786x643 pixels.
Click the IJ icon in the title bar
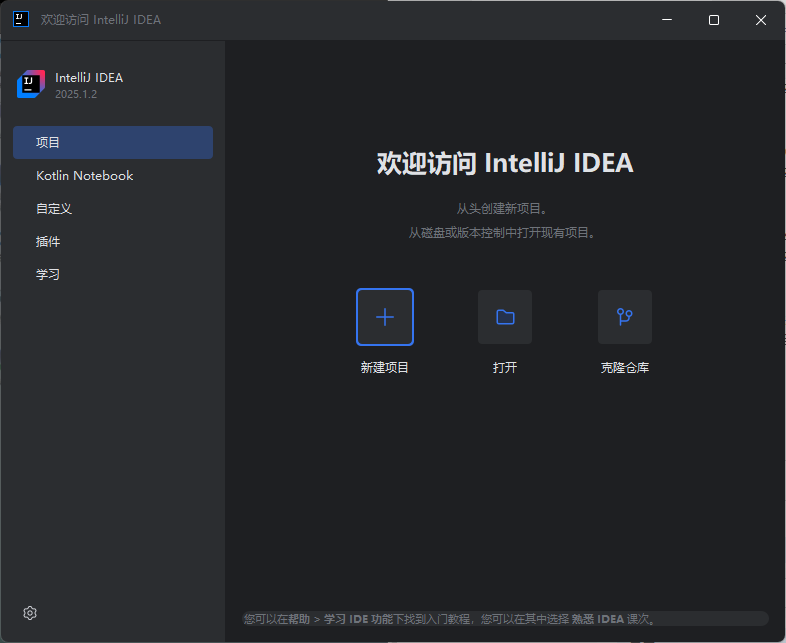click(21, 20)
